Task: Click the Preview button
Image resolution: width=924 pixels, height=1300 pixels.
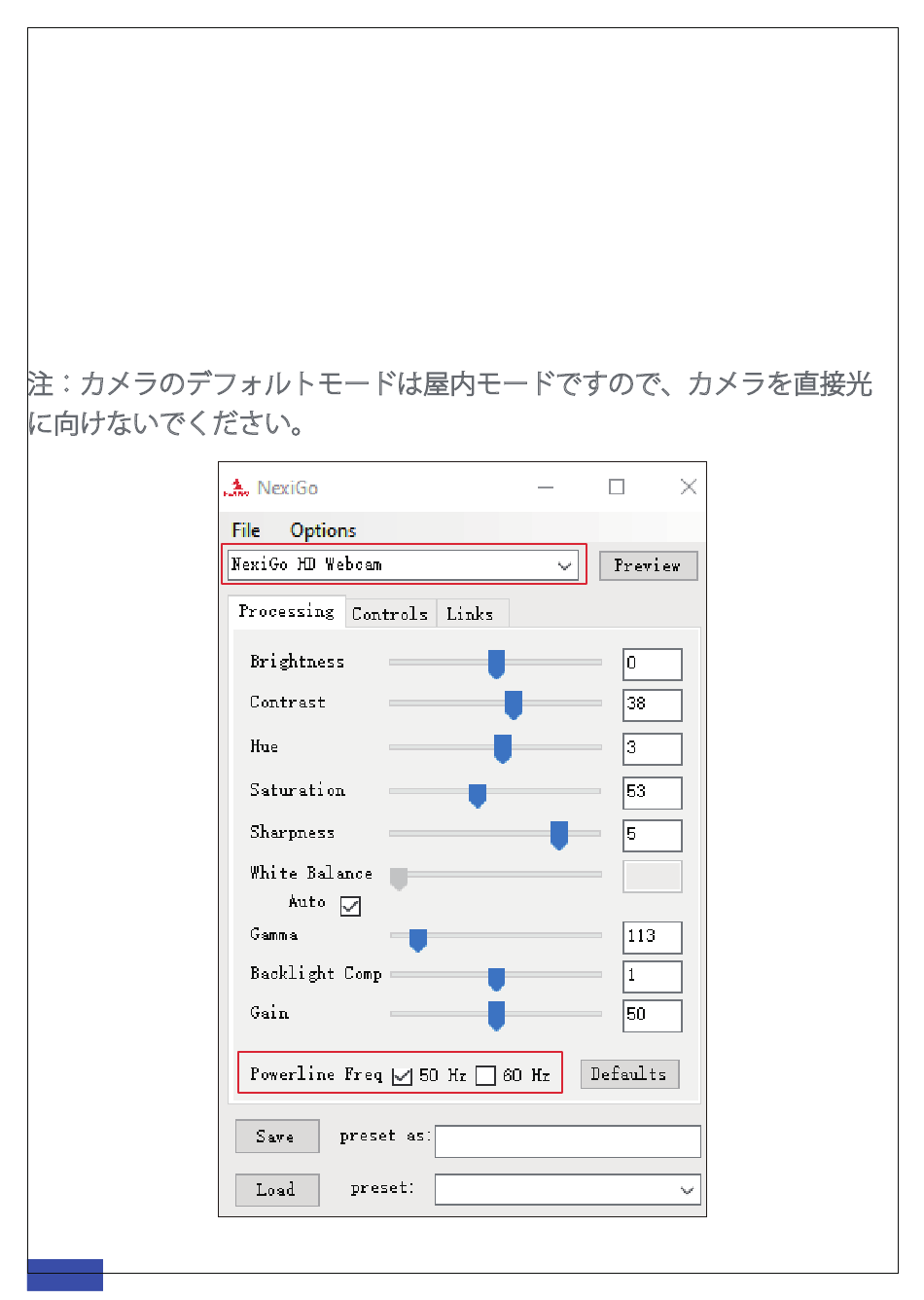Action: point(648,565)
